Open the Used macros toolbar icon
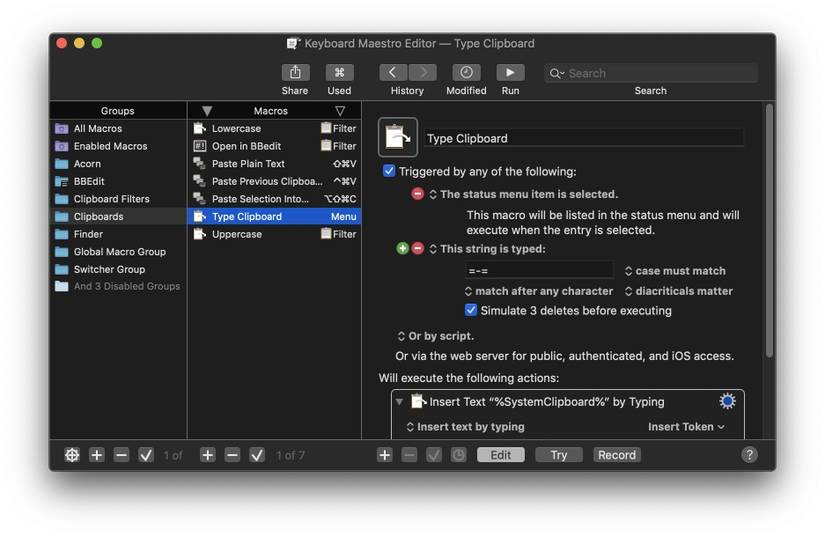The width and height of the screenshot is (825, 536). (339, 73)
